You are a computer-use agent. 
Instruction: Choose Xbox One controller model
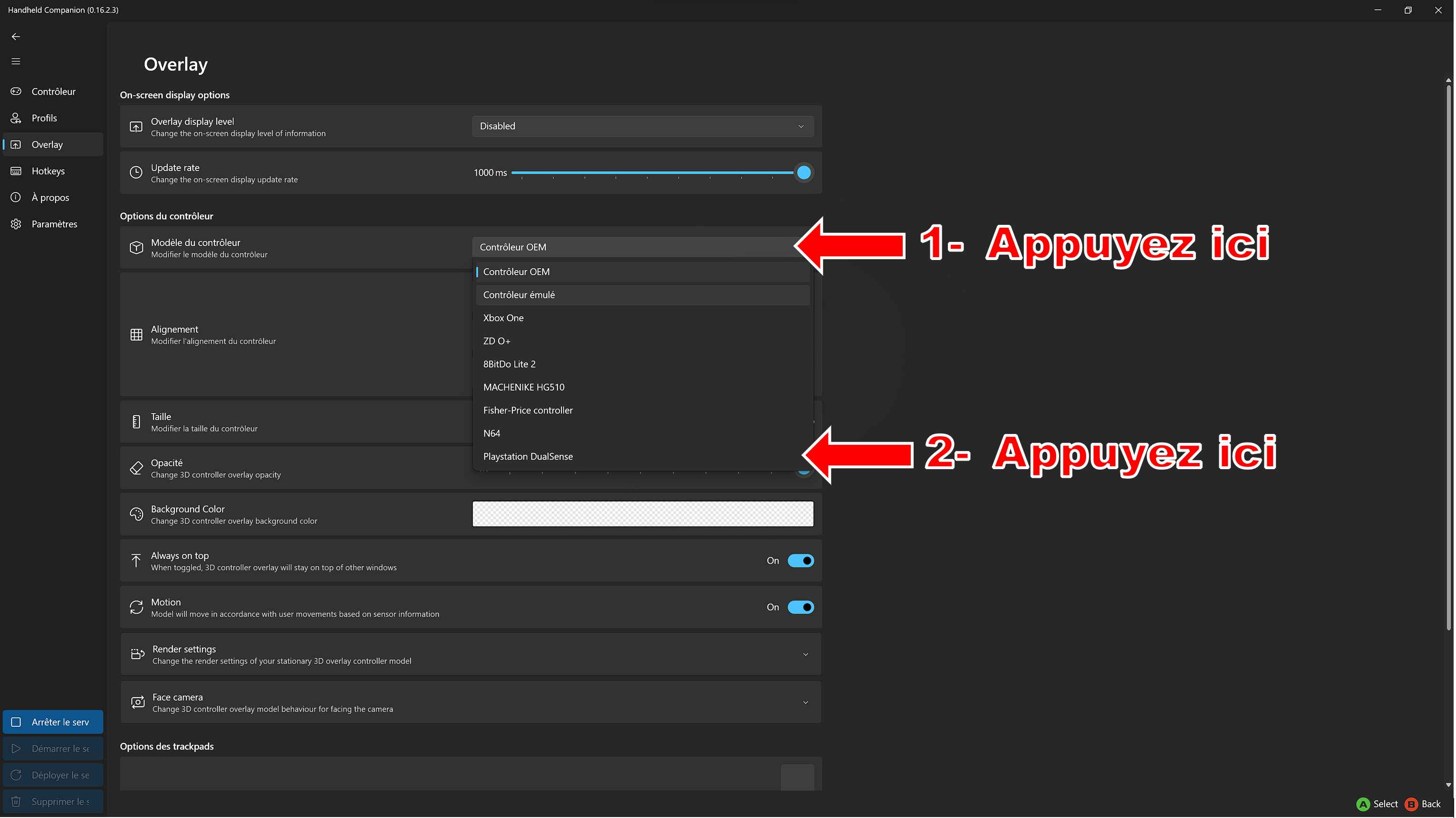[503, 318]
